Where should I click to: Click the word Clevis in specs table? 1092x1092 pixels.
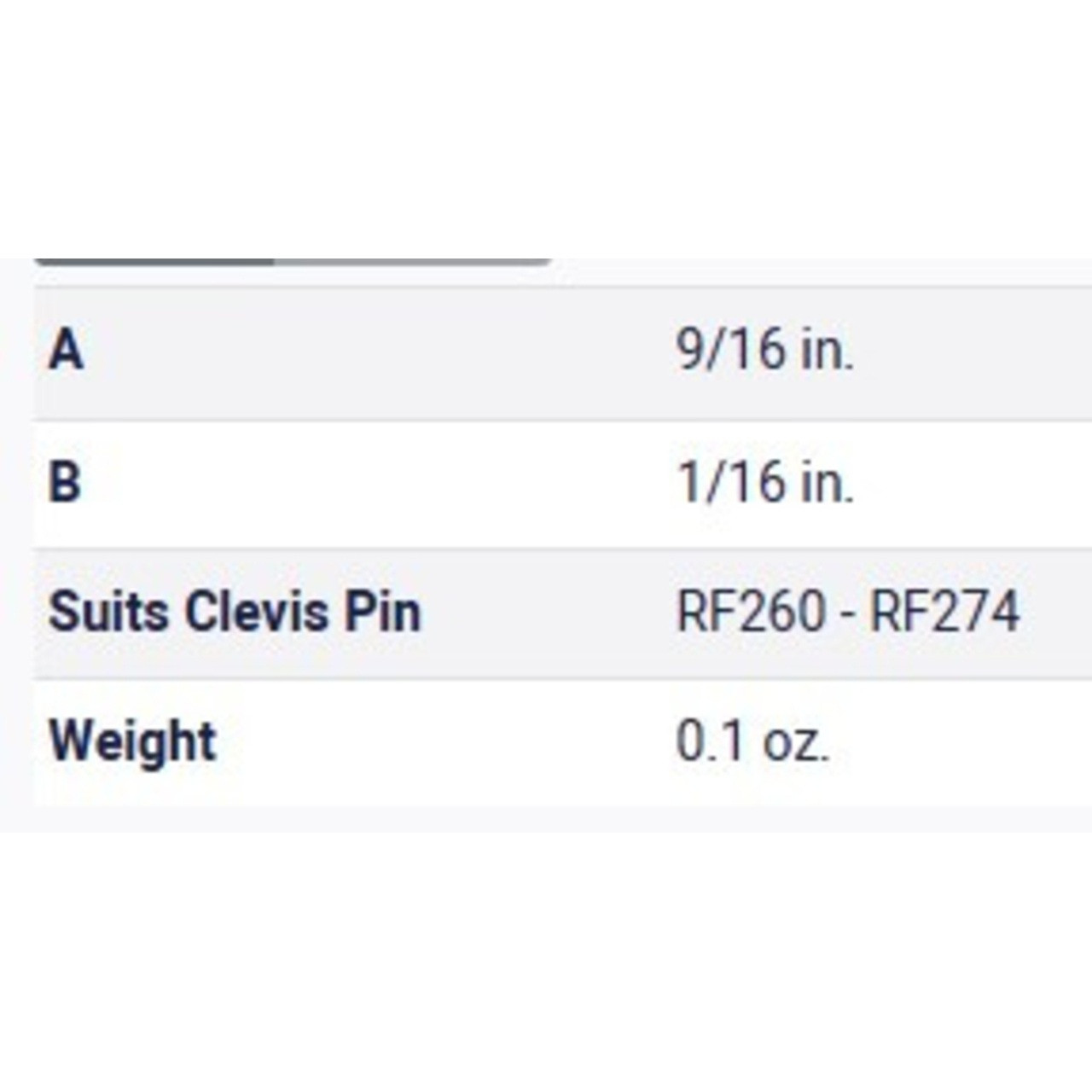click(257, 612)
